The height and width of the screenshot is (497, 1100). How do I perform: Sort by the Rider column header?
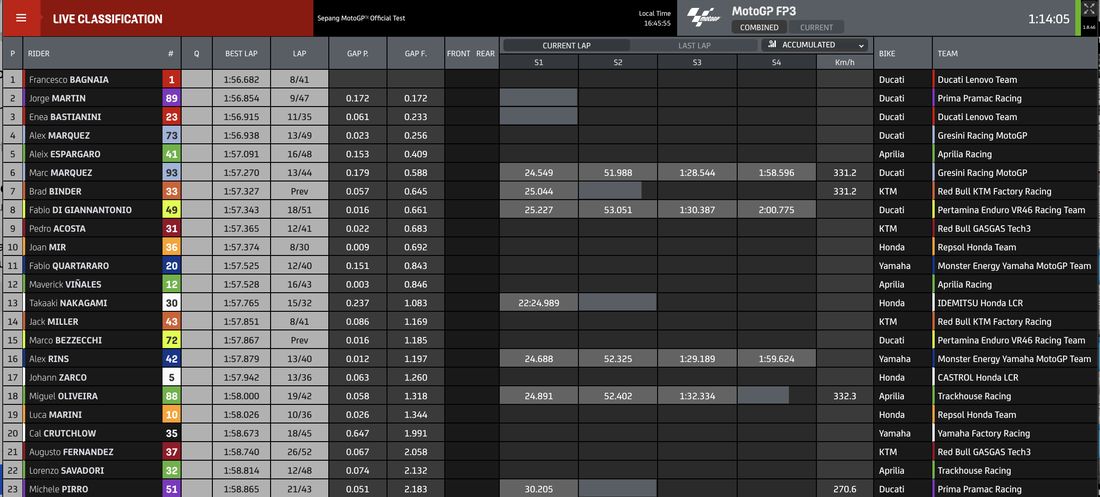tap(39, 53)
